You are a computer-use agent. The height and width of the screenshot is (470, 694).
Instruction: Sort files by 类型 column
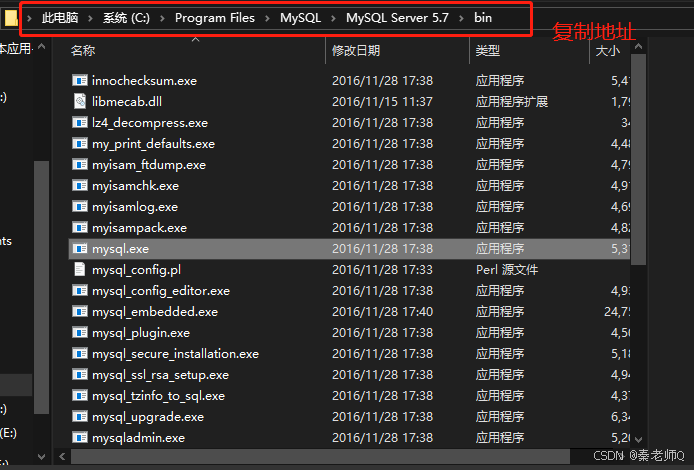487,50
